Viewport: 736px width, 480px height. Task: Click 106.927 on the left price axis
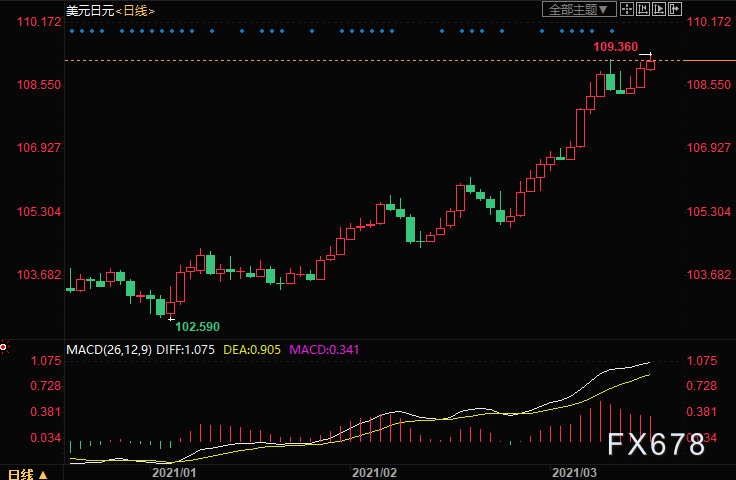pyautogui.click(x=39, y=147)
